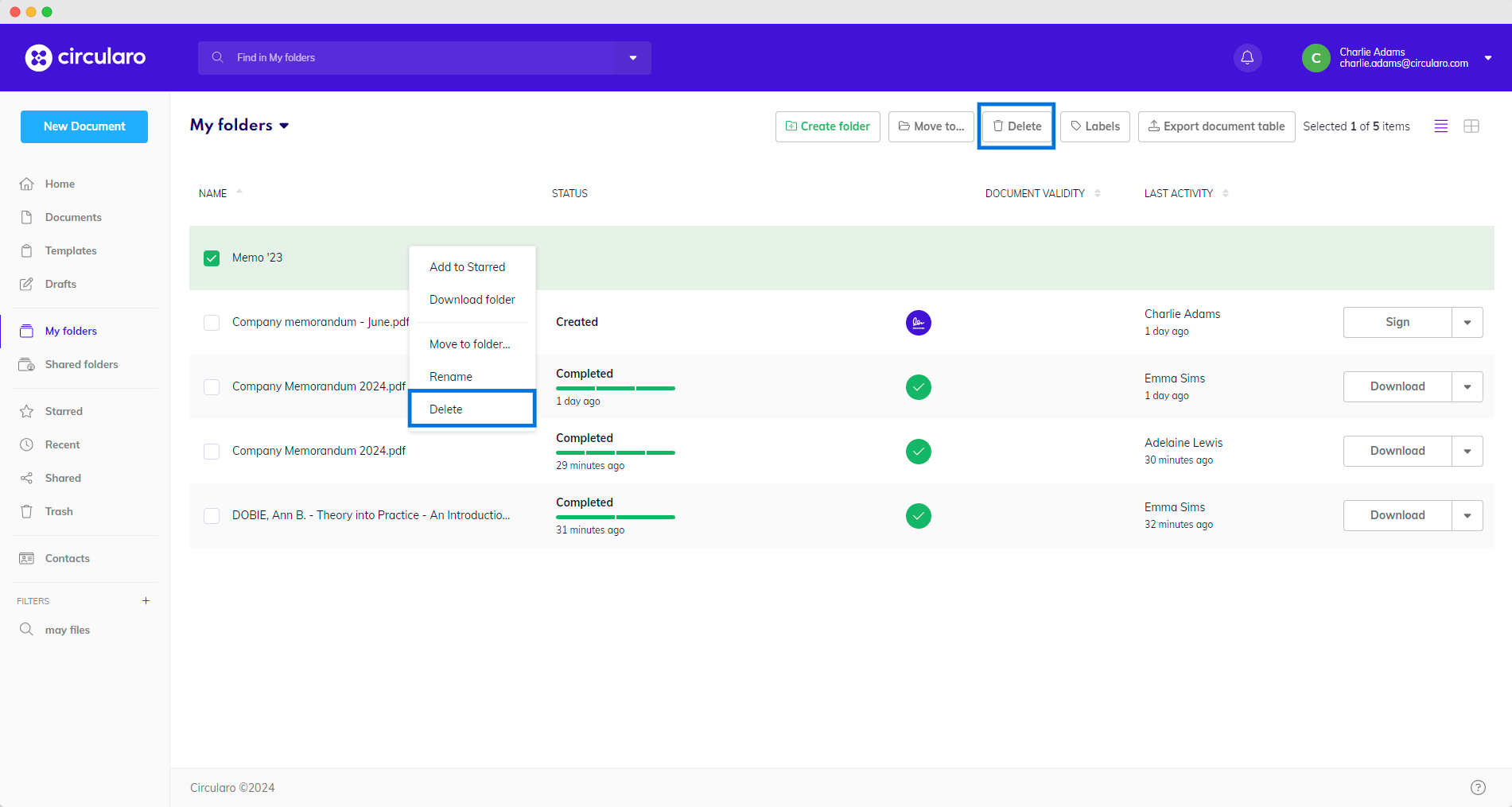Select the Company memorandum - June.pdf checkbox

coord(212,323)
